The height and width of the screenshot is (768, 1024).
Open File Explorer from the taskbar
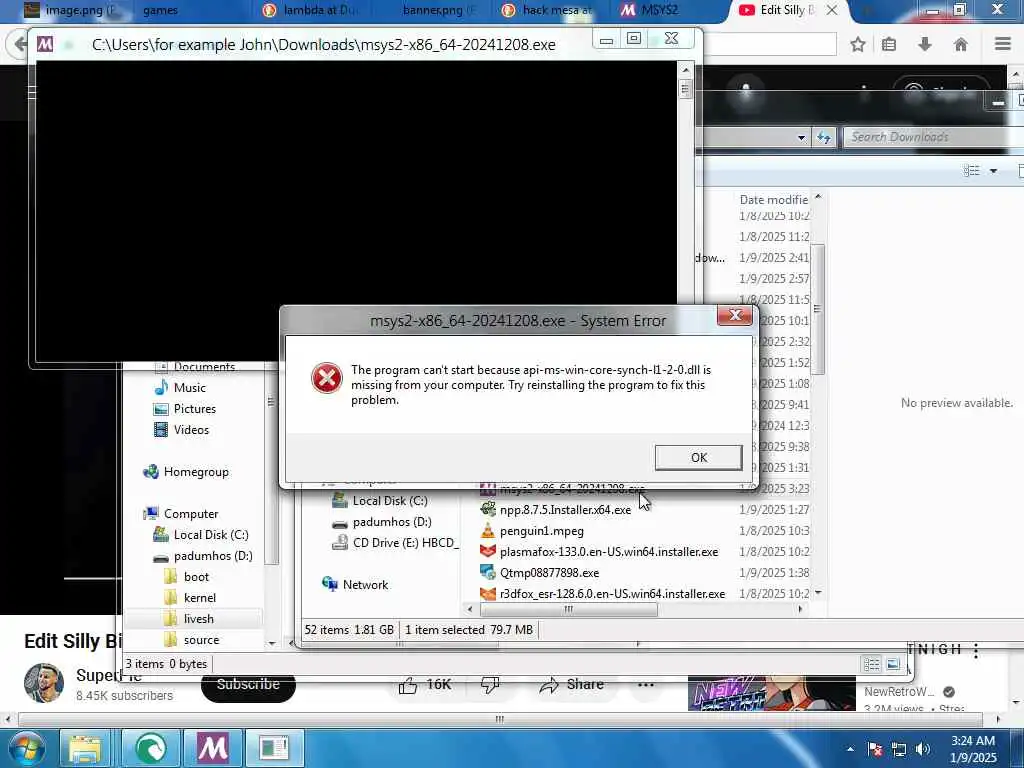click(x=85, y=748)
